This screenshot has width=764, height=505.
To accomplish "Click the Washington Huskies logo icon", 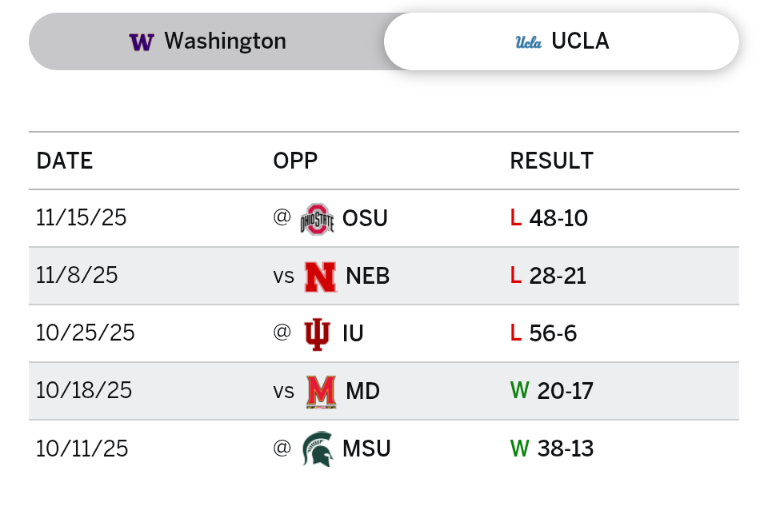I will point(141,42).
